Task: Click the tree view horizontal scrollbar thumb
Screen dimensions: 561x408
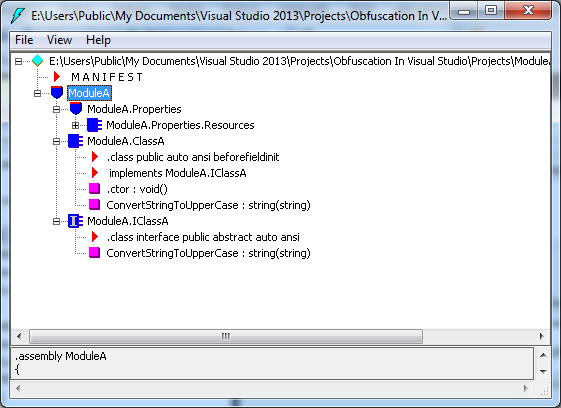Action: (226, 336)
